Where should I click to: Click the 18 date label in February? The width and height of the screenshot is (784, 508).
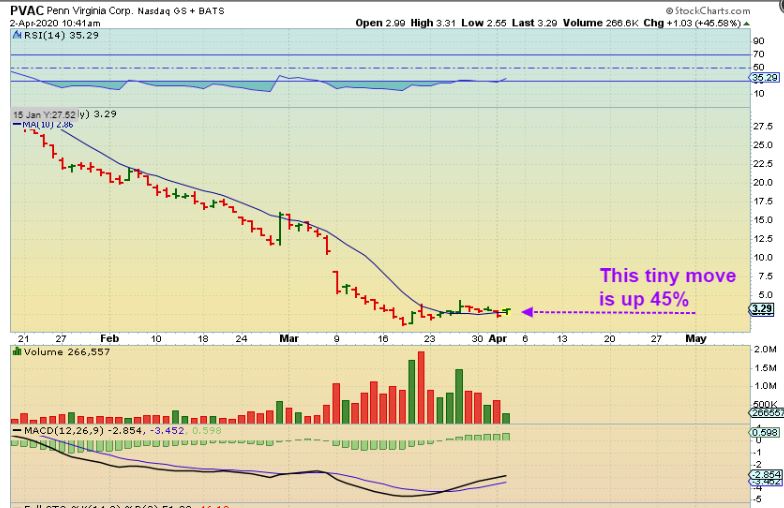[202, 338]
